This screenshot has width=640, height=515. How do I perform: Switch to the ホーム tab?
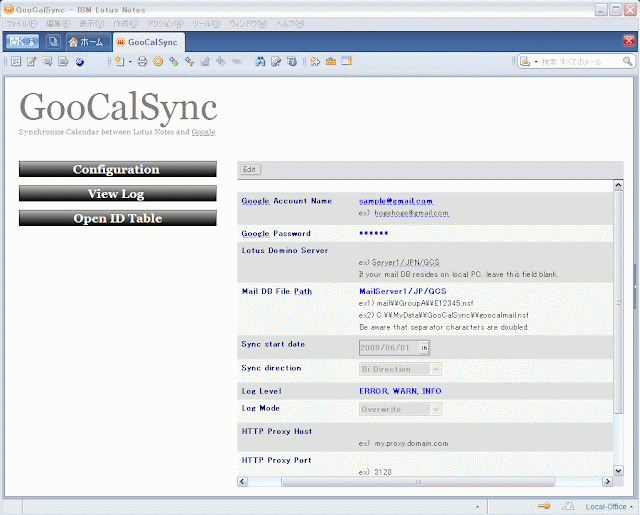tap(86, 42)
